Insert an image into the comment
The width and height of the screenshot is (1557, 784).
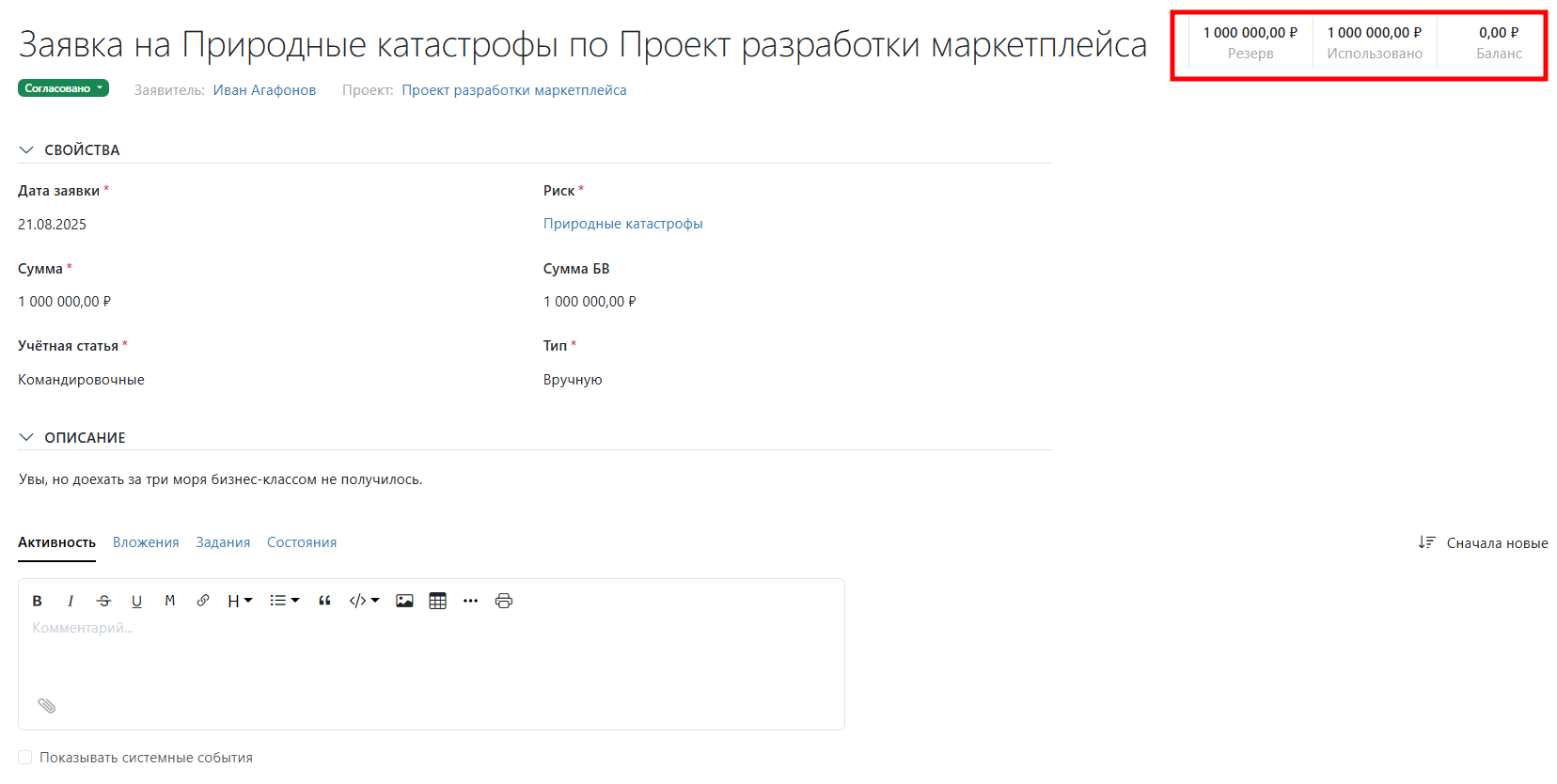point(404,601)
